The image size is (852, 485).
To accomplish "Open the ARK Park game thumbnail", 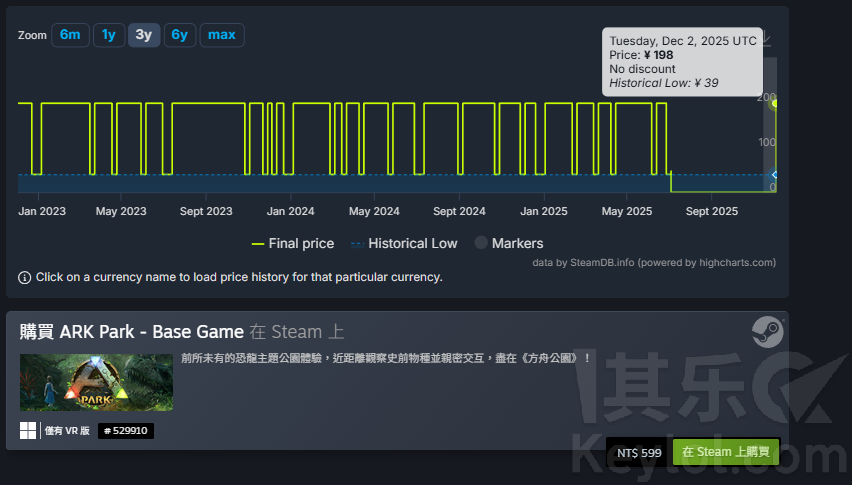I will pos(96,382).
